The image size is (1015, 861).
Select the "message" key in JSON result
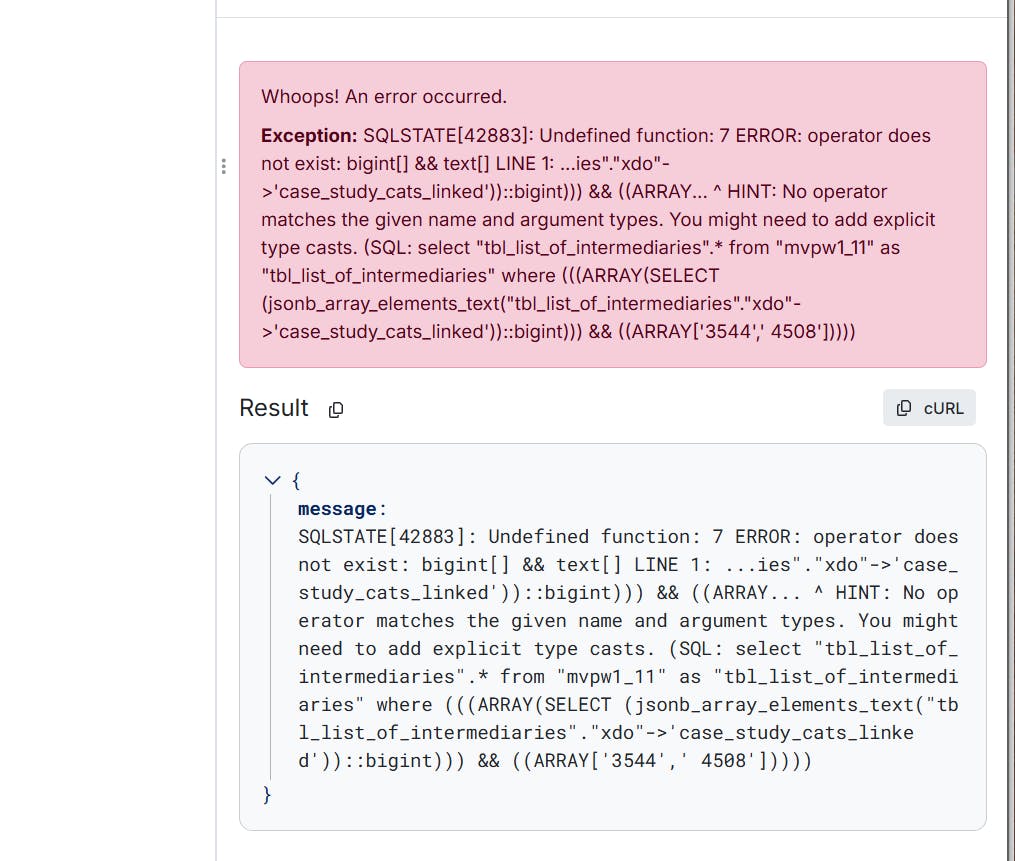coord(337,509)
